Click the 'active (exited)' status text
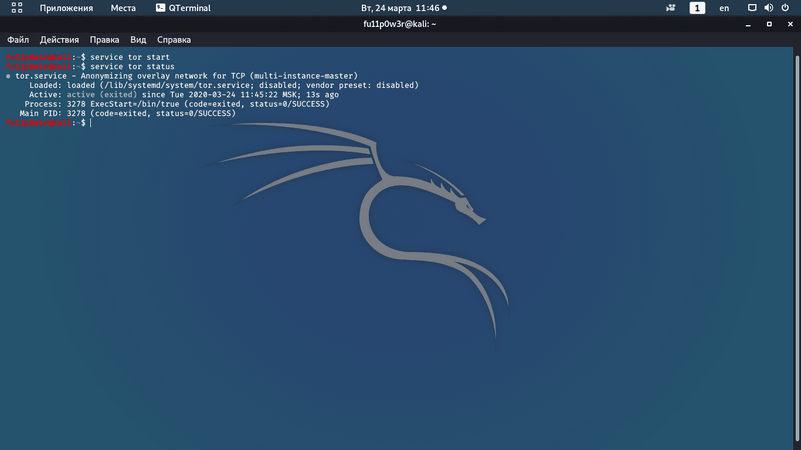801x450 pixels. (x=102, y=94)
